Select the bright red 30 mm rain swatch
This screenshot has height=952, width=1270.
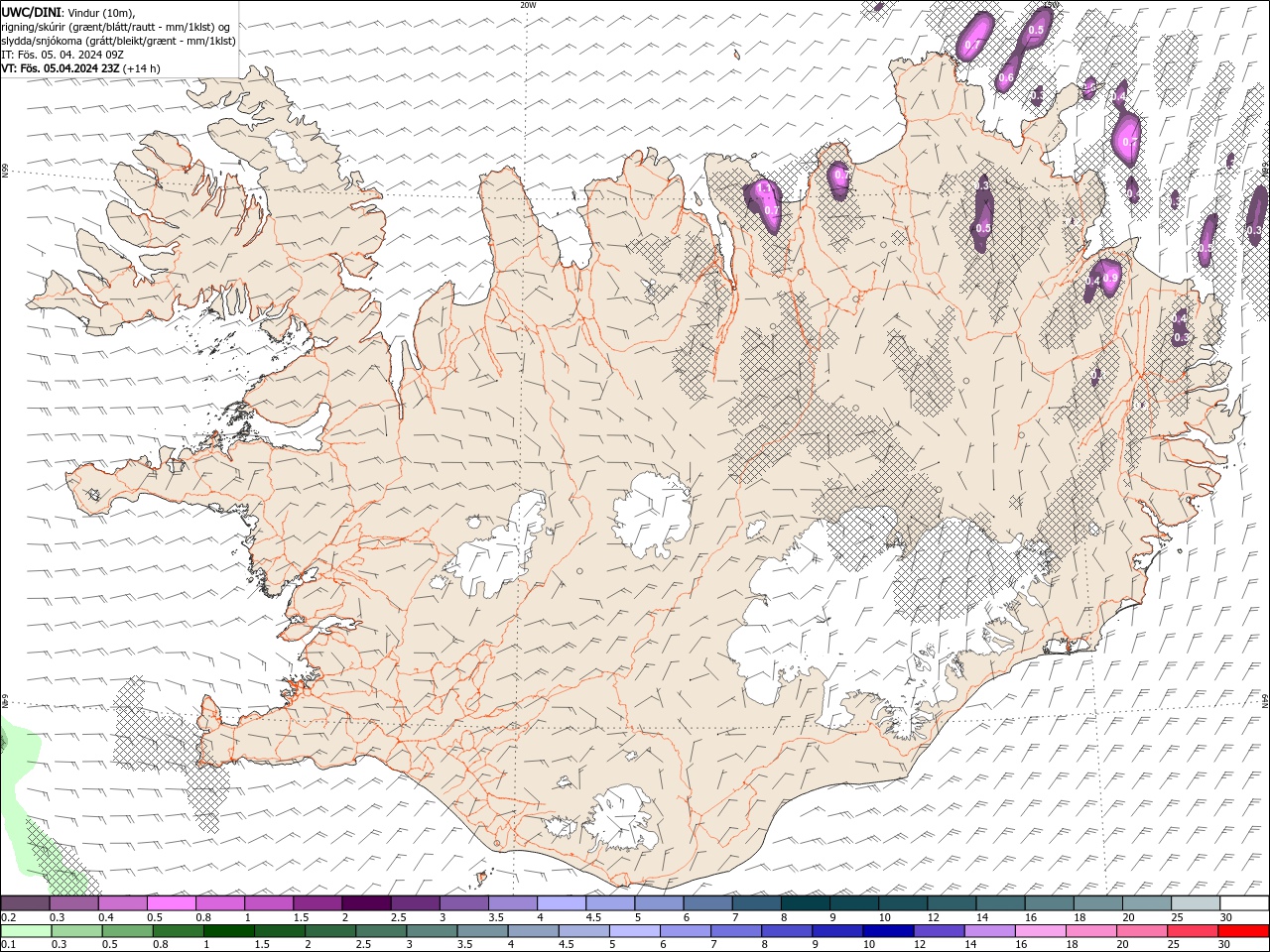(x=1243, y=931)
